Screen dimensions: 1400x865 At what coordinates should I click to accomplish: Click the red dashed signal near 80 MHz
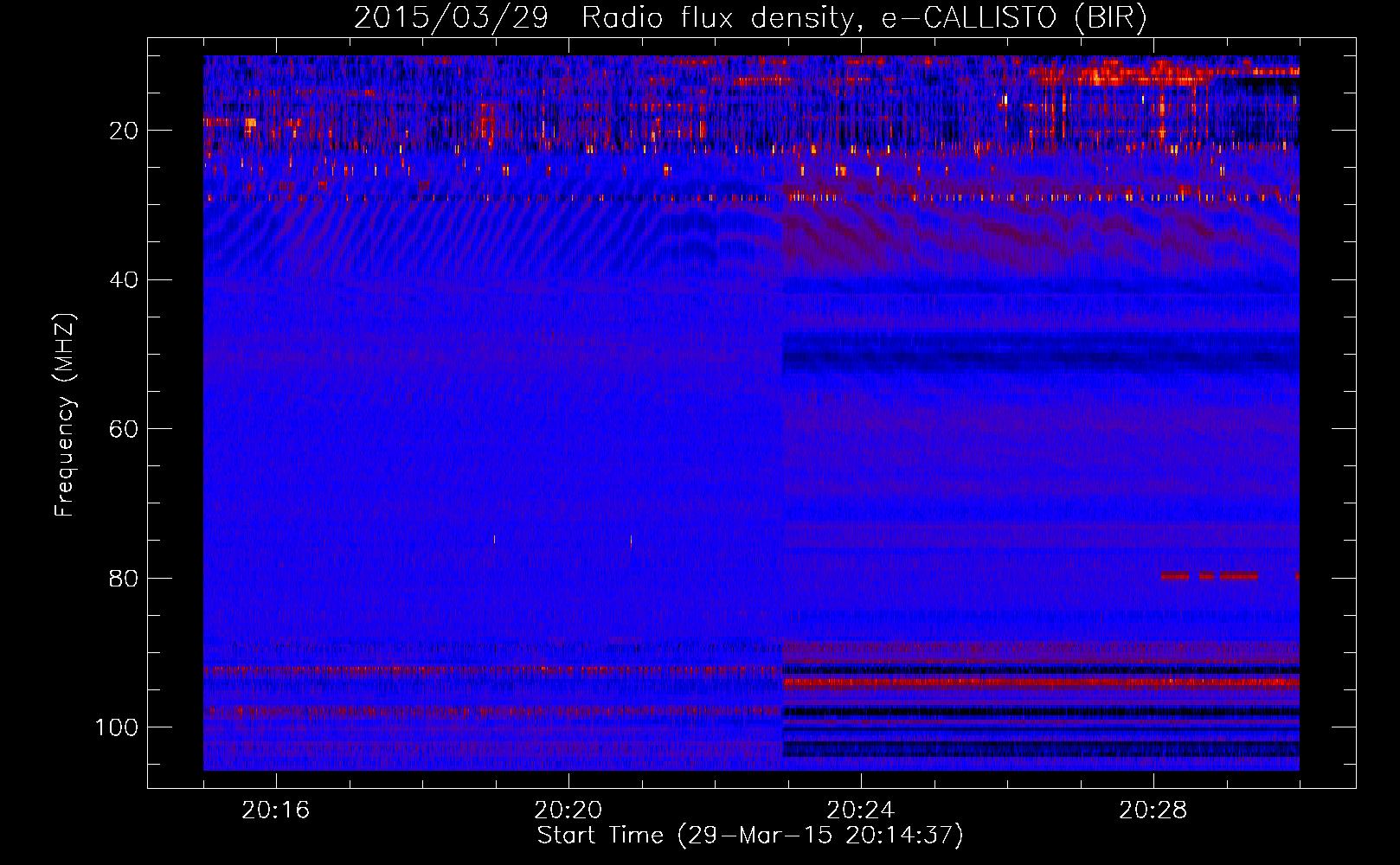point(1209,575)
